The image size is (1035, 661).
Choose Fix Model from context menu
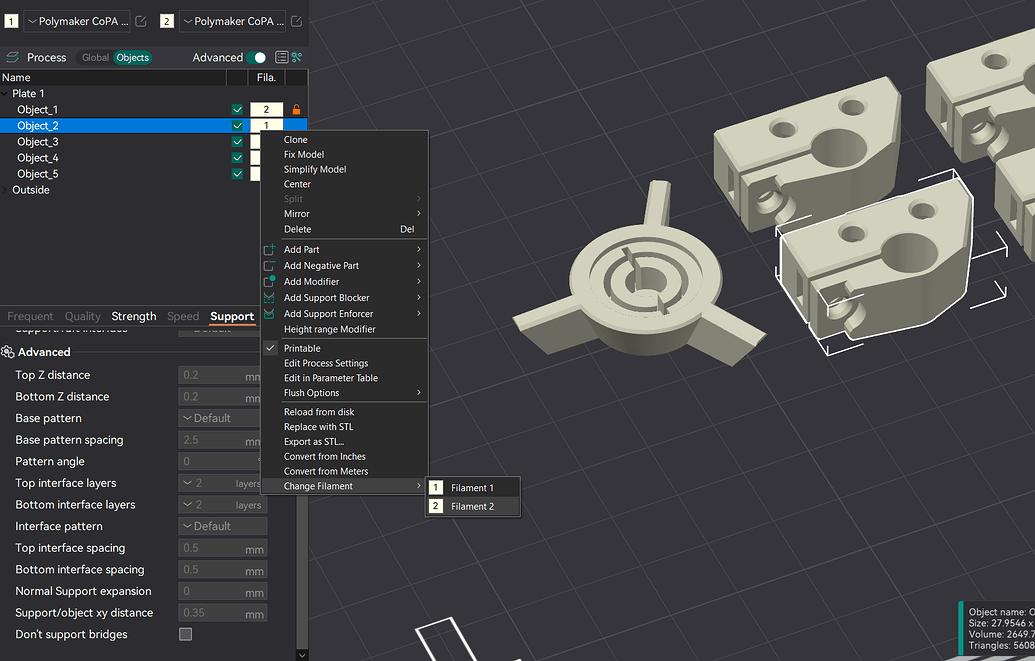tap(345, 155)
